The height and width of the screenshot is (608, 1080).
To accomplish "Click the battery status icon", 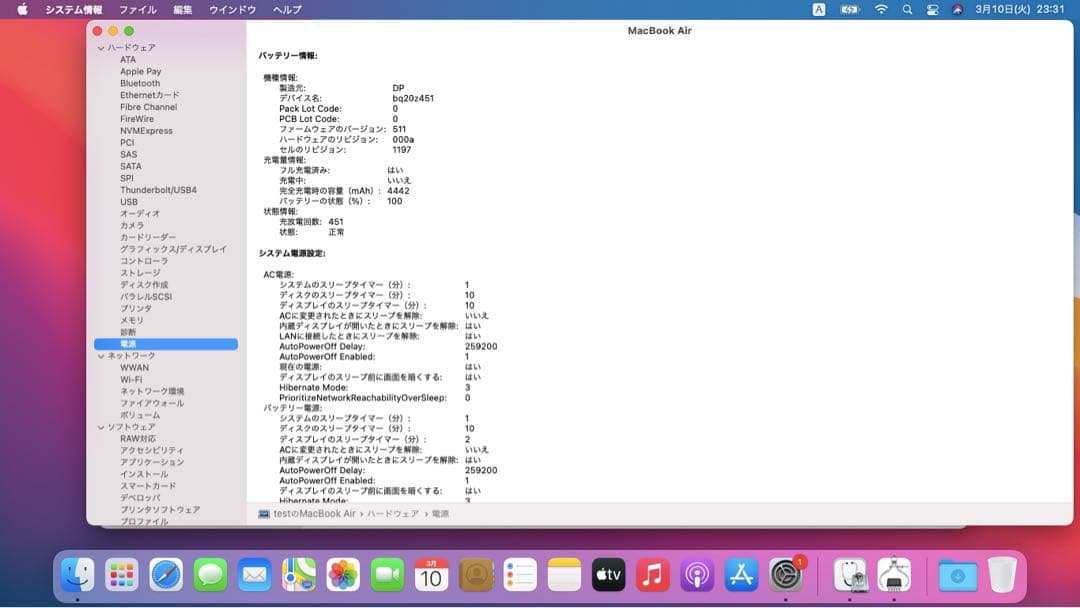I will (x=849, y=9).
